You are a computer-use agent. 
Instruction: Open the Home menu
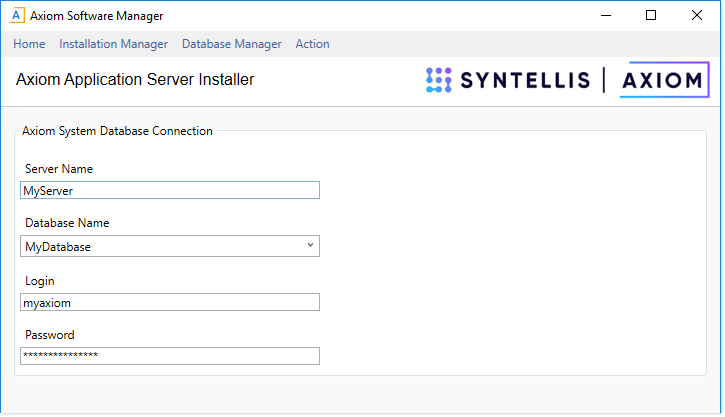pos(29,44)
